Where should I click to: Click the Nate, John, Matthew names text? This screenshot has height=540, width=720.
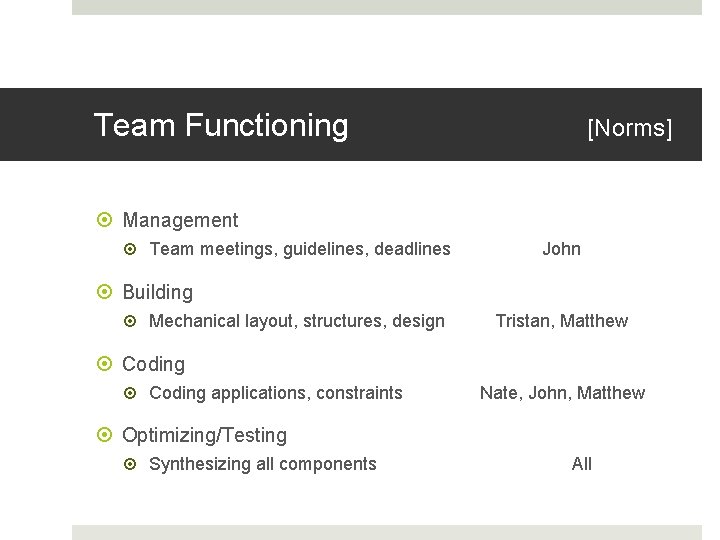pos(562,393)
